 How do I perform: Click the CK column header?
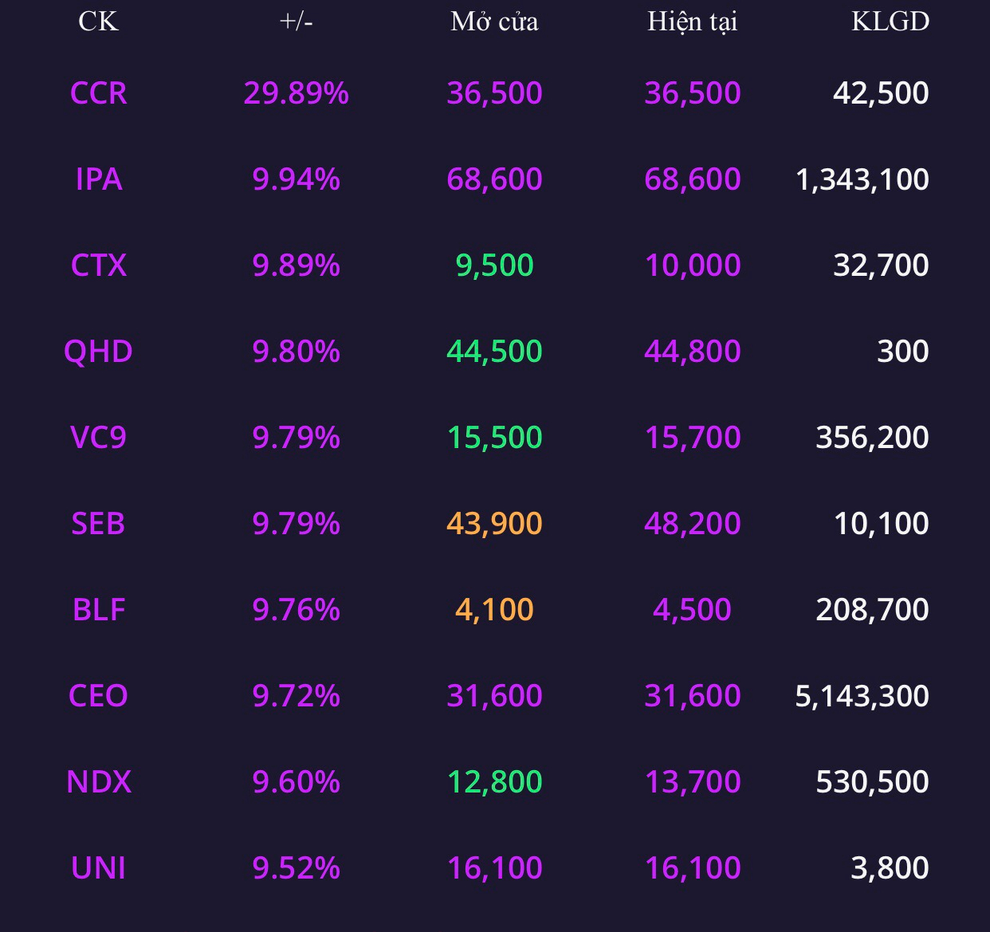pyautogui.click(x=98, y=21)
